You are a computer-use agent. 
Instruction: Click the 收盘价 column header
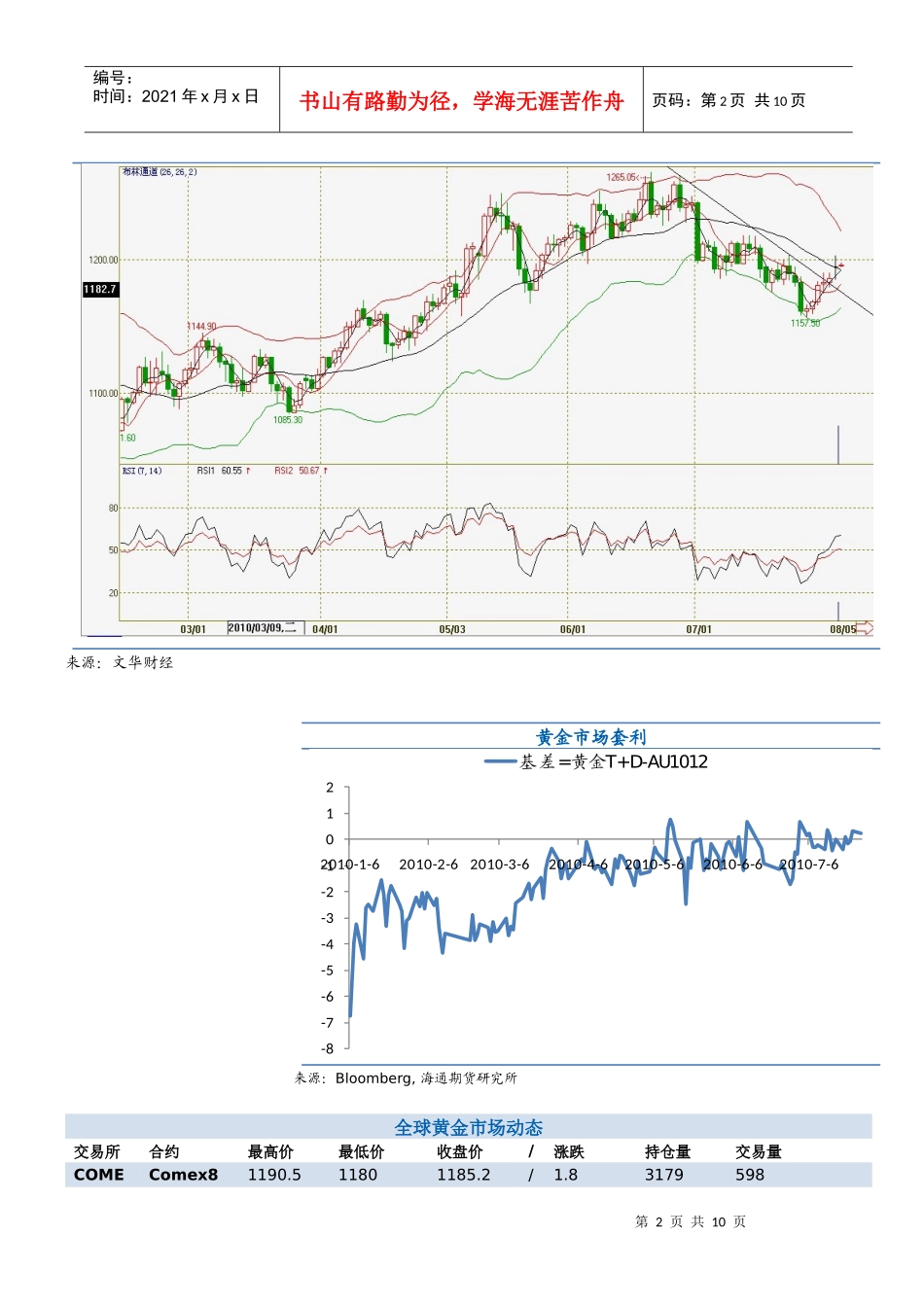[459, 1151]
